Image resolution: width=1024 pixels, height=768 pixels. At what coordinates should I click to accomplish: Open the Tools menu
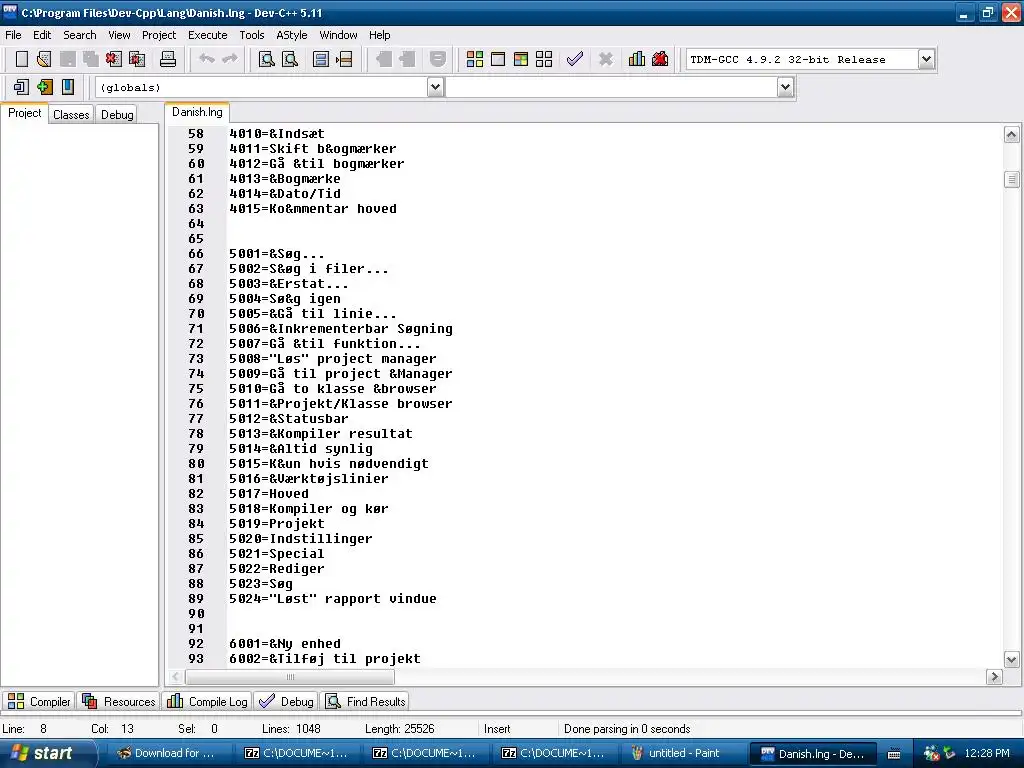tap(251, 35)
